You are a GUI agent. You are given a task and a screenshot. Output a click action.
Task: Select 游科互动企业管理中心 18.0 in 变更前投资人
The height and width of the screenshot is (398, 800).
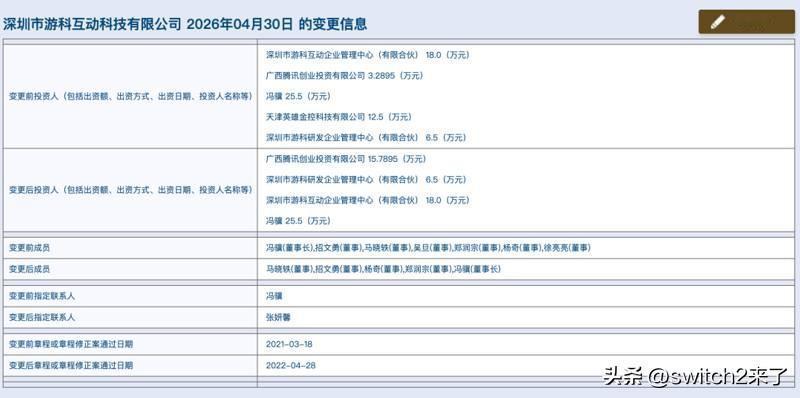367,55
